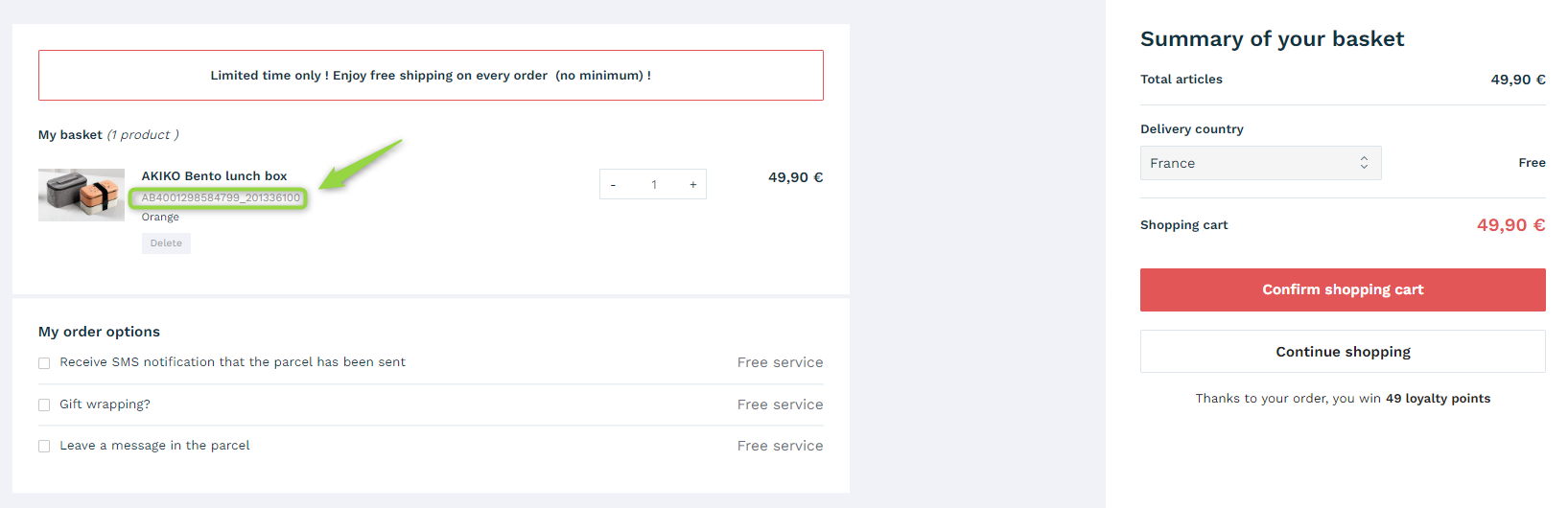Click the 49 loyalty points text
The image size is (1568, 508).
(x=1438, y=399)
